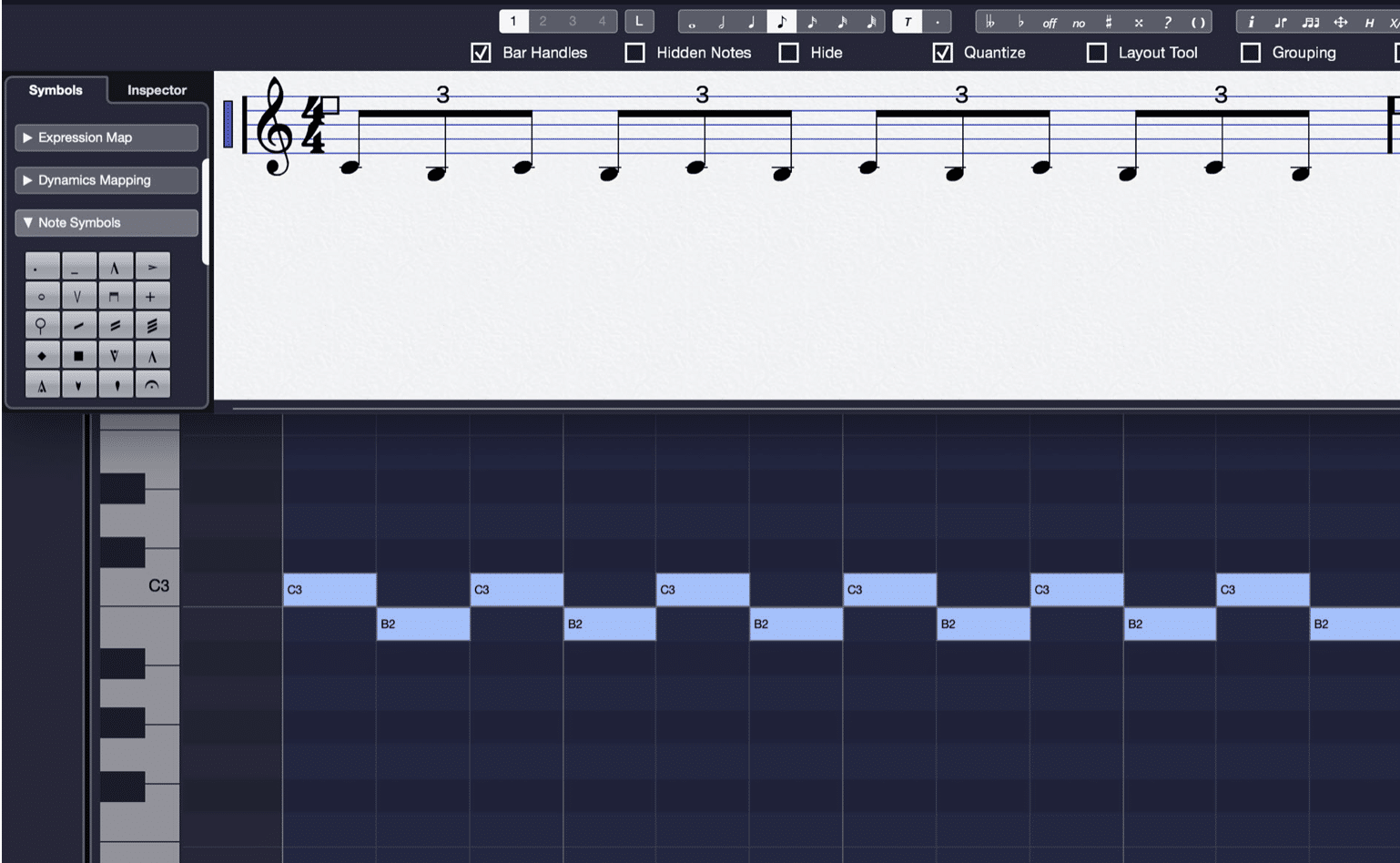This screenshot has height=863, width=1400.
Task: Select the tenuto dash symbol
Action: (78, 267)
